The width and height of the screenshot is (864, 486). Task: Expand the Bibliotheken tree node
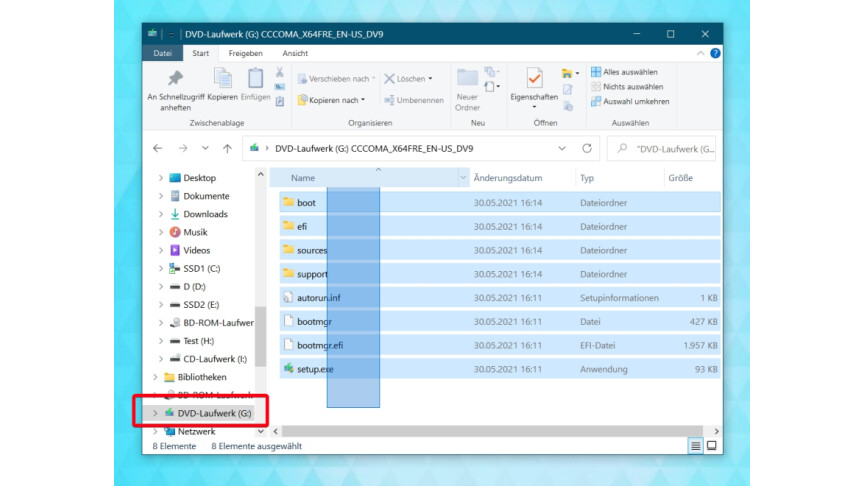tap(155, 377)
